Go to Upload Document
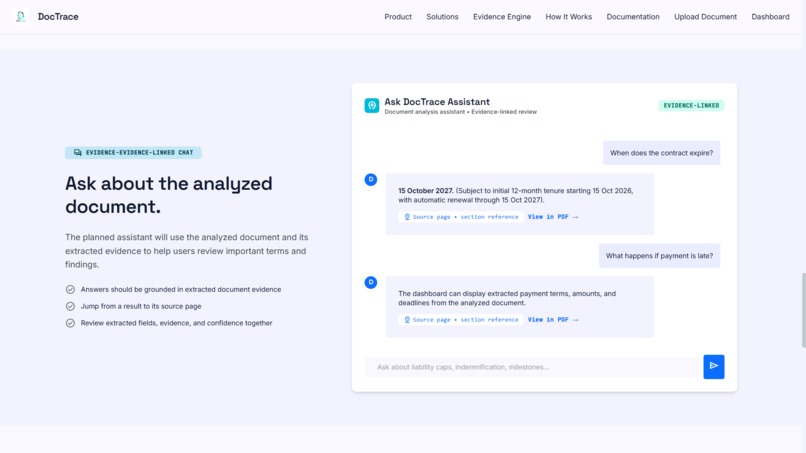806x453 pixels. 705,16
